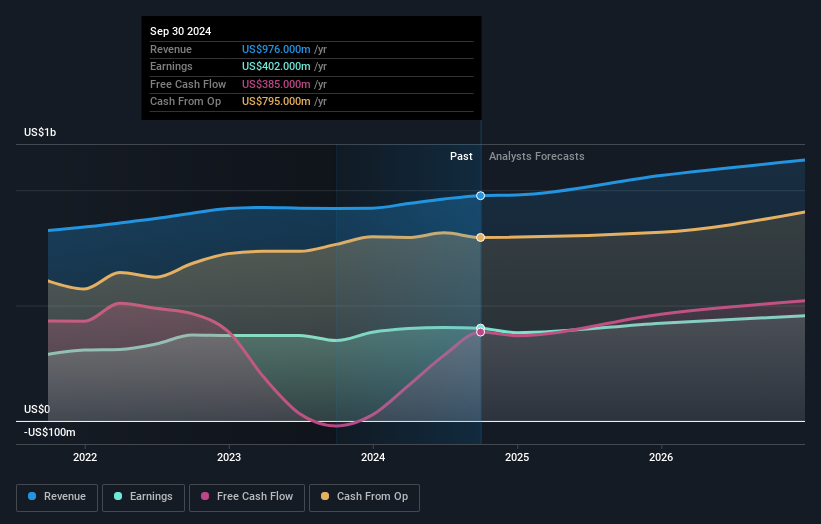
Task: Toggle the Free Cash Flow legend series
Action: tap(247, 497)
